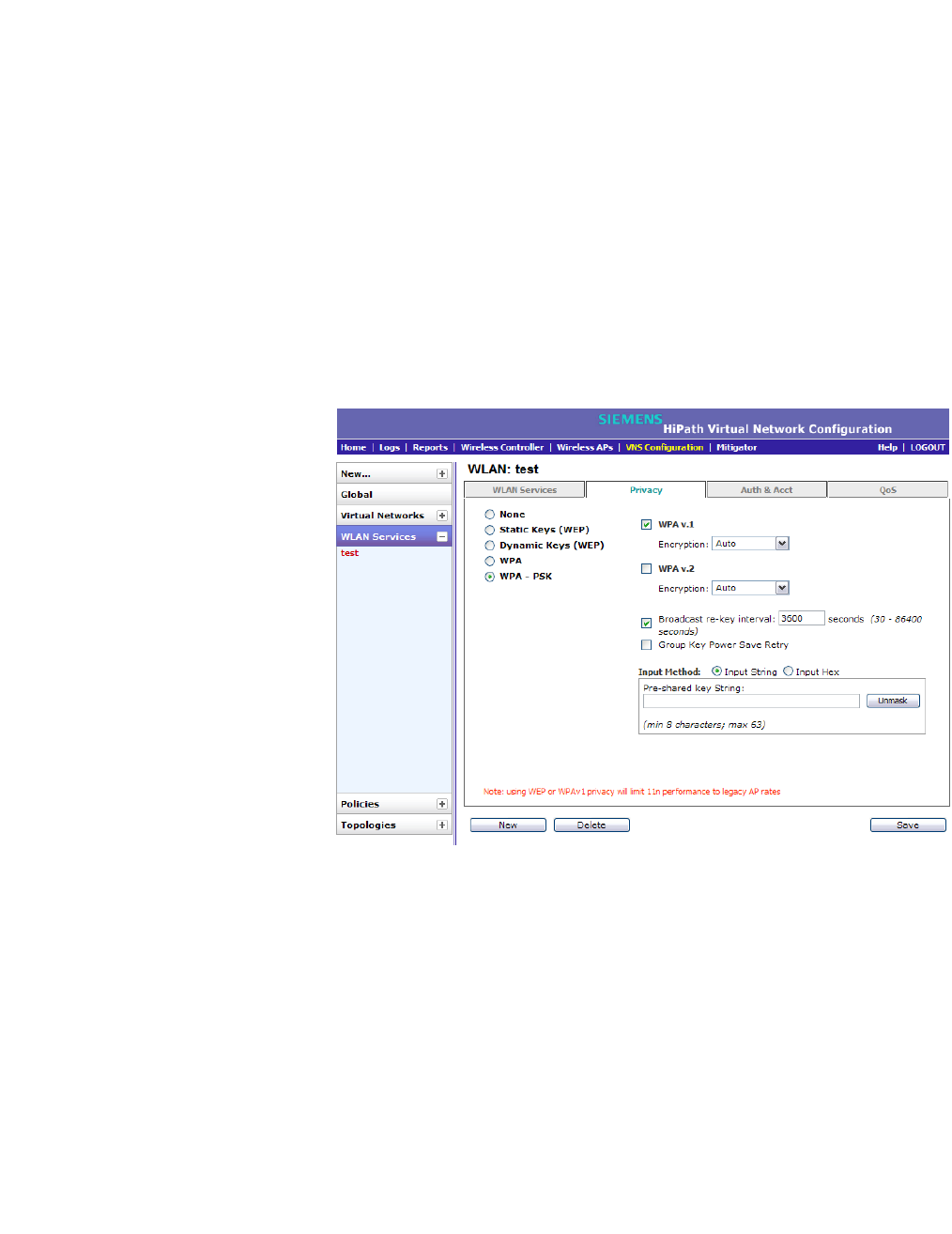This screenshot has height=1234, width=952.
Task: Click the Delete button
Action: (591, 825)
